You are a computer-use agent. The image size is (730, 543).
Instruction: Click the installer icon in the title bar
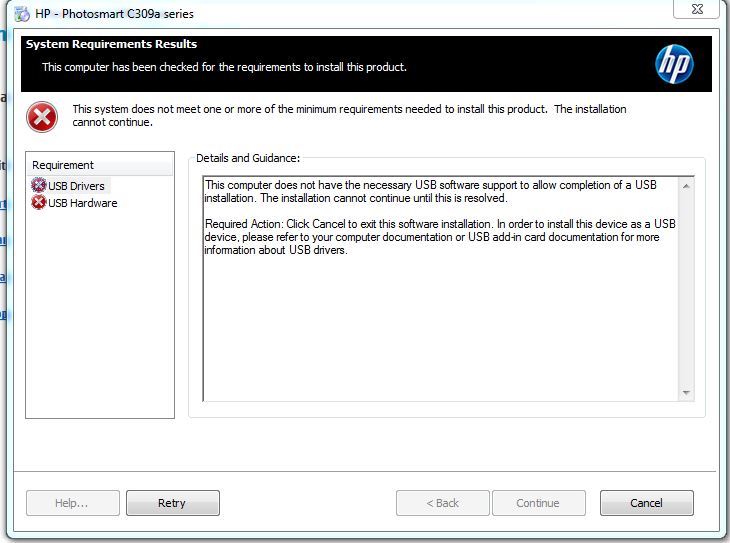21,14
